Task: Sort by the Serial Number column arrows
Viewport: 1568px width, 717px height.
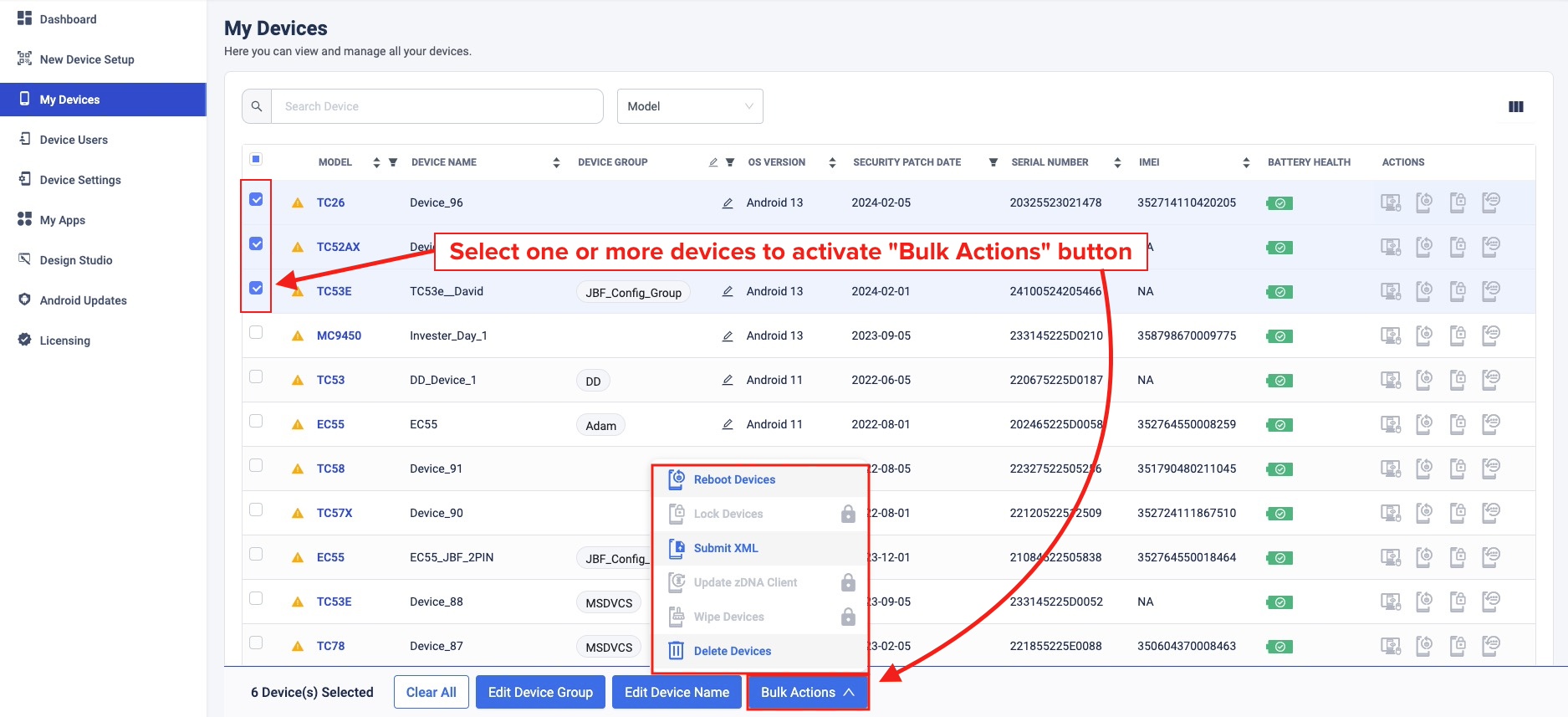Action: point(1117,162)
